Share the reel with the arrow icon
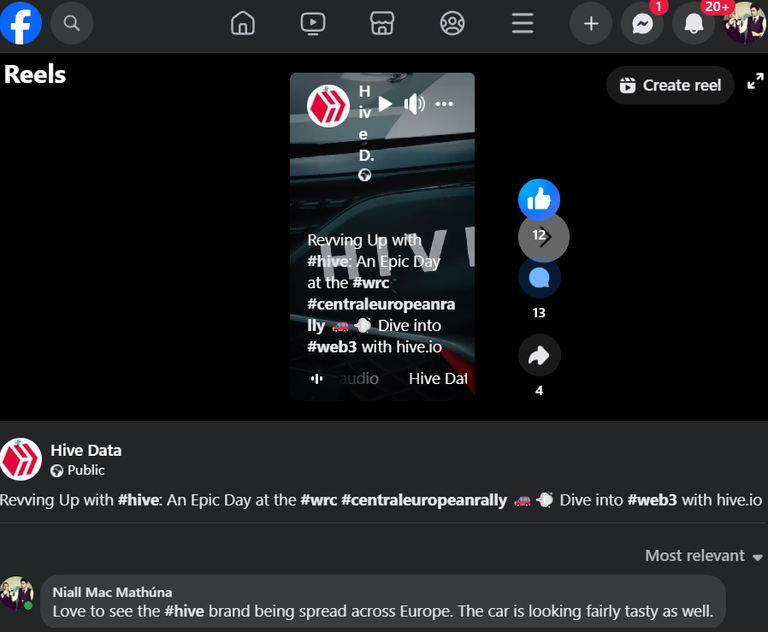 coord(539,355)
